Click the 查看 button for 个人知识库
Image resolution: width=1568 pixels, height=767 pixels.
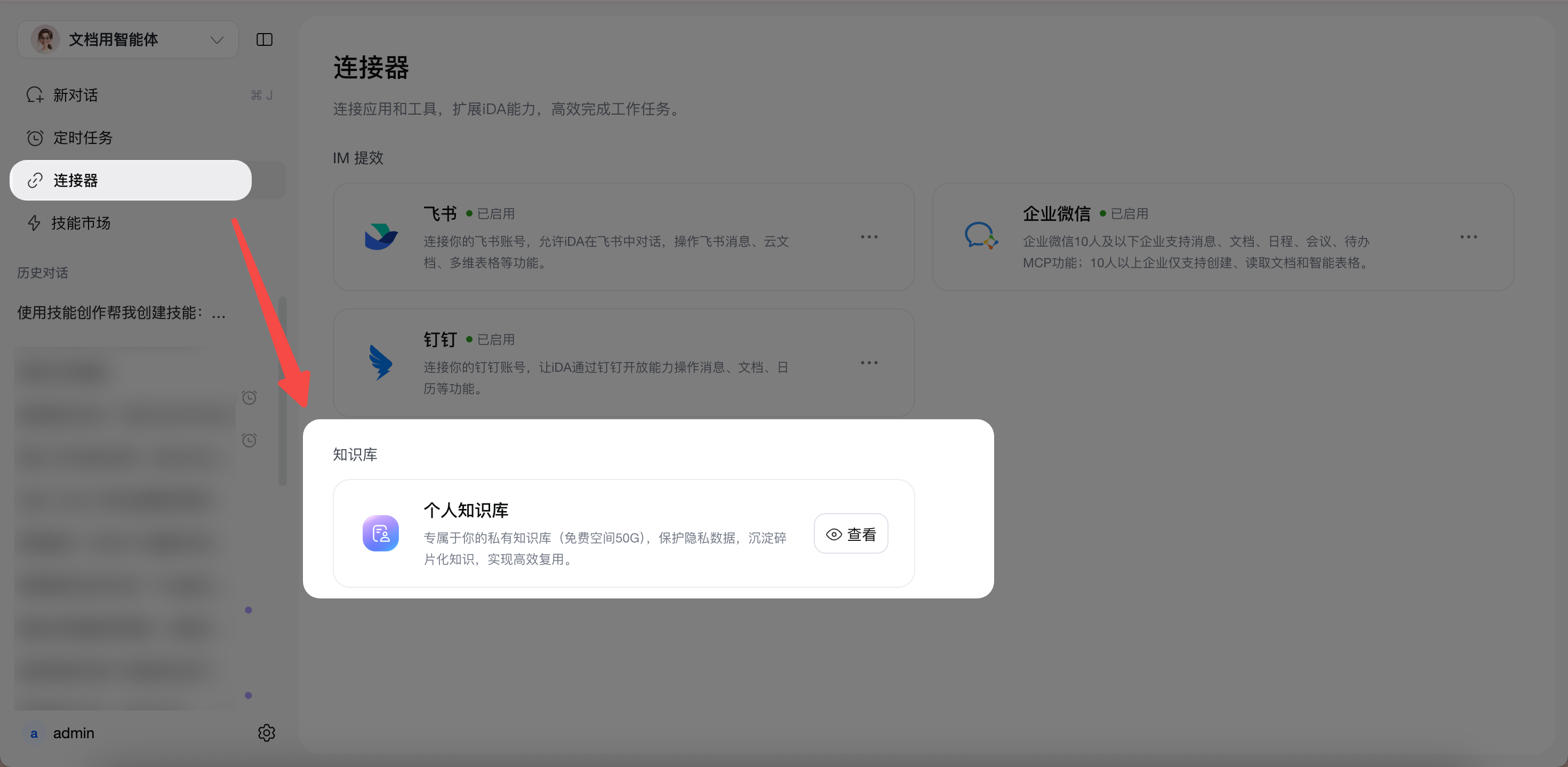pyautogui.click(x=851, y=534)
